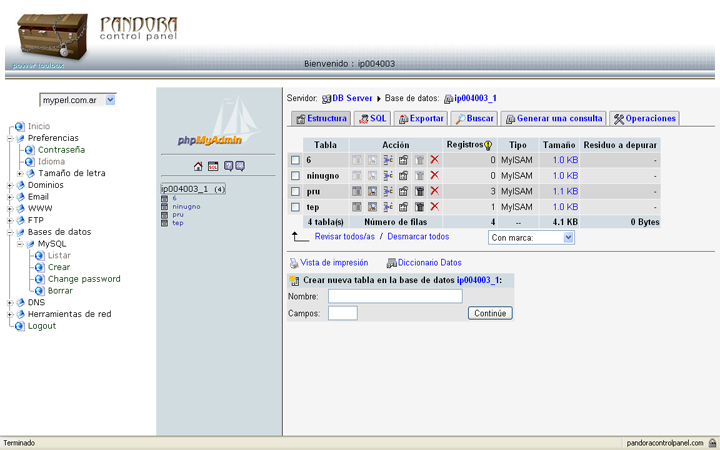
Task: Open the Operaciones tab
Action: (x=645, y=118)
